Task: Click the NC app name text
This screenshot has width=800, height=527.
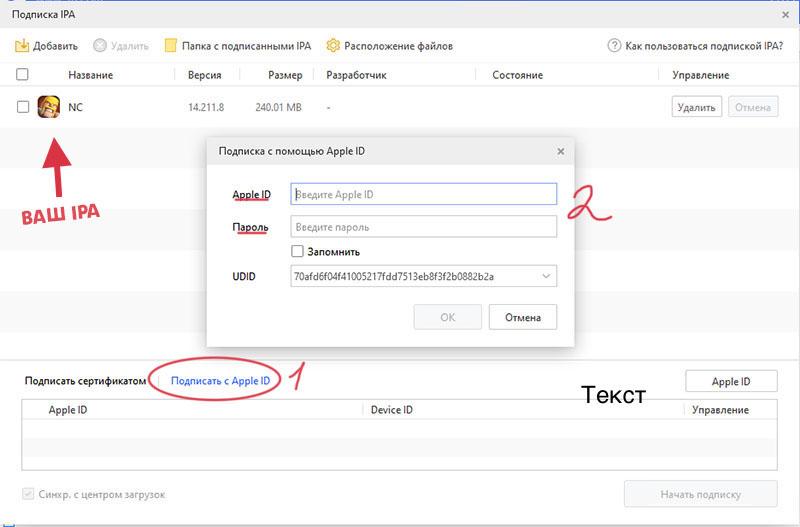Action: coord(76,107)
